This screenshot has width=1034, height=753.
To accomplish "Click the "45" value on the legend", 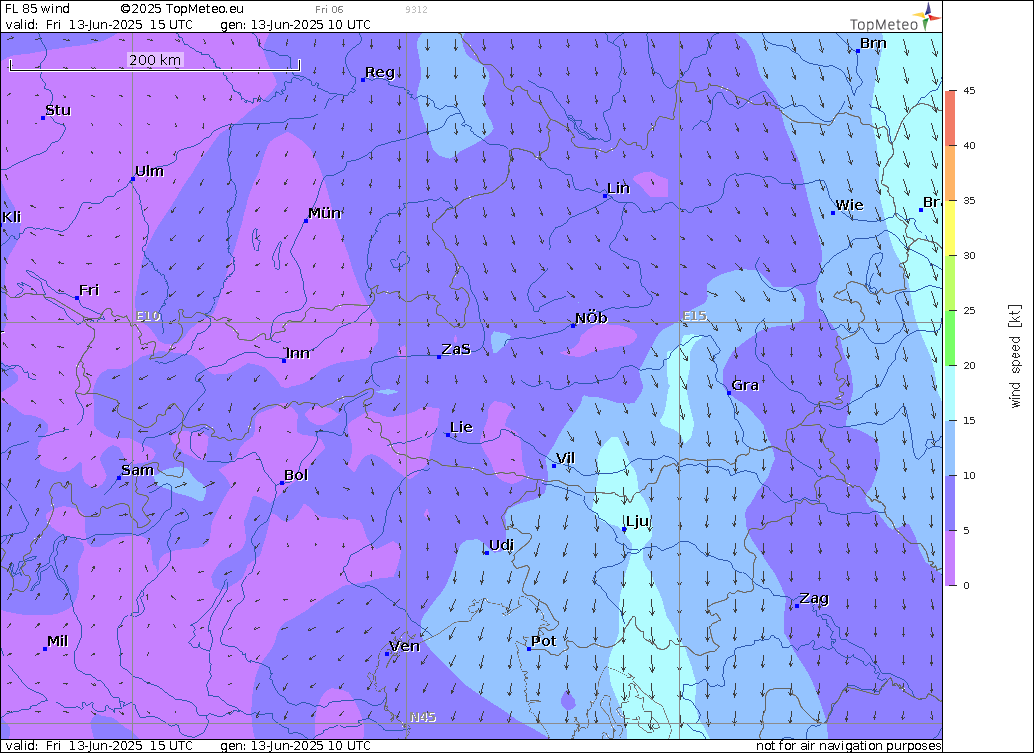I will click(x=969, y=91).
